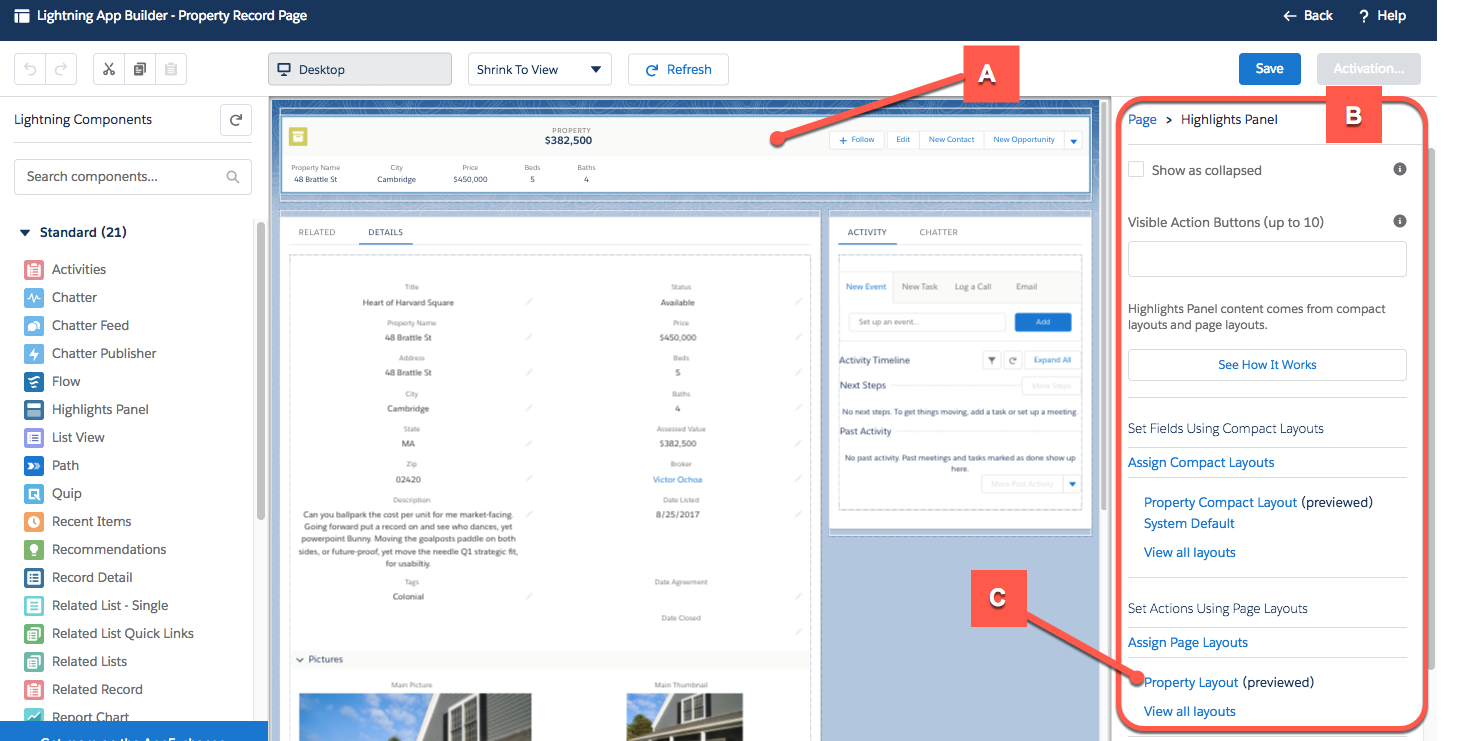The width and height of the screenshot is (1474, 741).
Task: Open the Assign Compact Layouts link
Action: tap(1201, 462)
